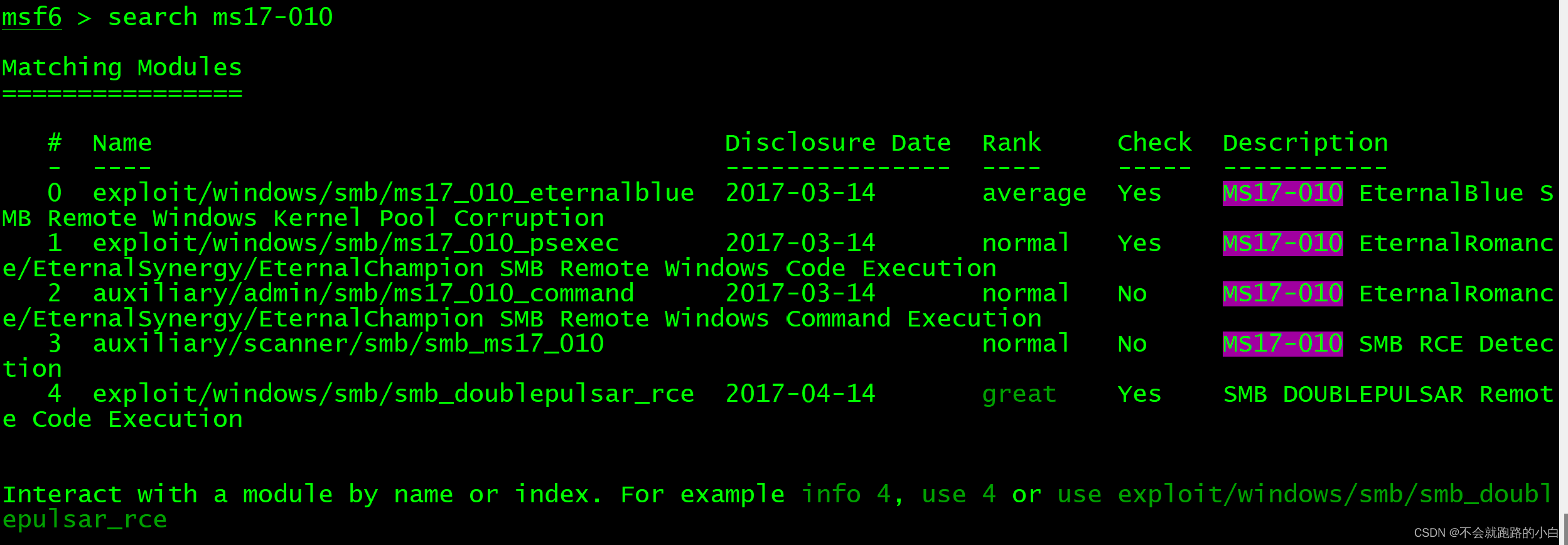The height and width of the screenshot is (545, 1568).
Task: Click the 'EternalBlue S' description text
Action: pyautogui.click(x=1456, y=193)
